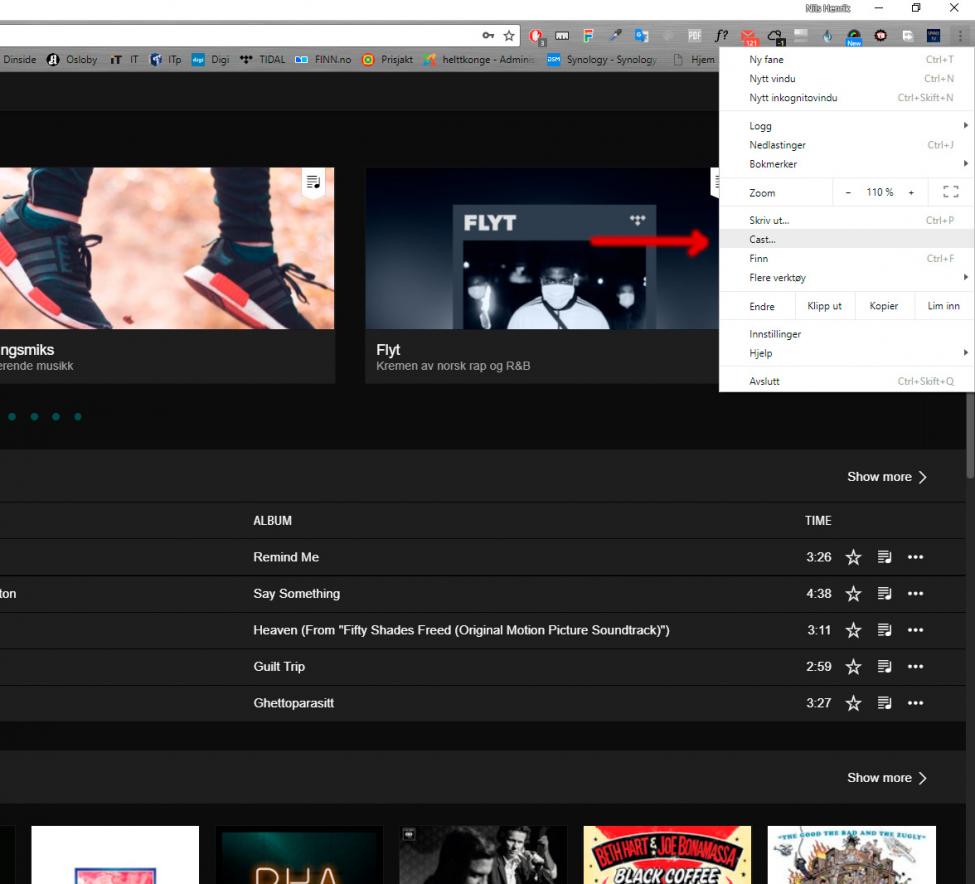Open the Osloby bookmark
The image size is (975, 884).
coord(72,60)
